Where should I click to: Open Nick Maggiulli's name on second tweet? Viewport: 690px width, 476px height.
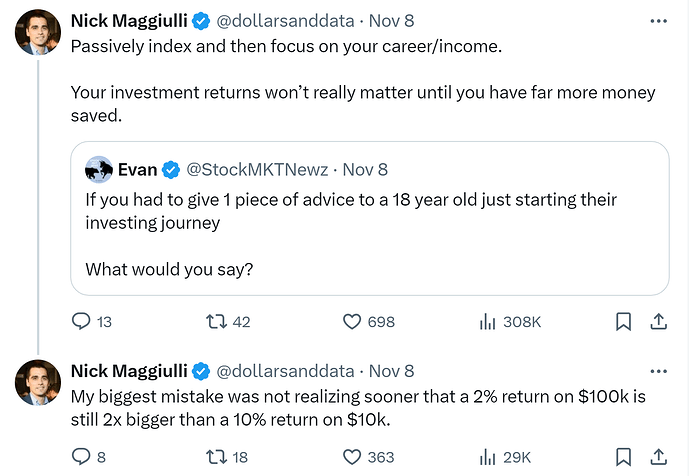click(x=129, y=371)
